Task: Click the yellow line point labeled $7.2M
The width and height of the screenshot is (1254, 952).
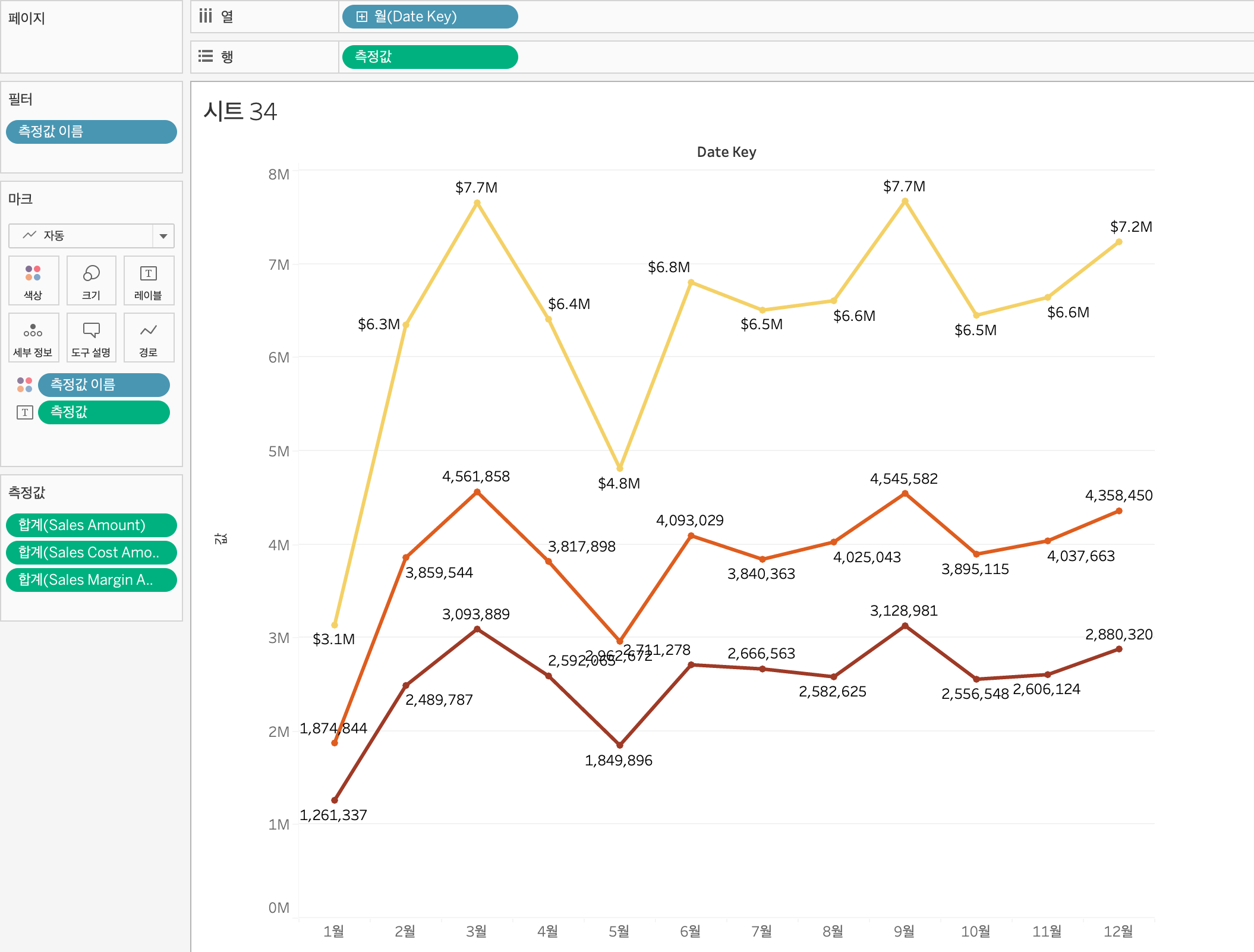Action: [1118, 242]
